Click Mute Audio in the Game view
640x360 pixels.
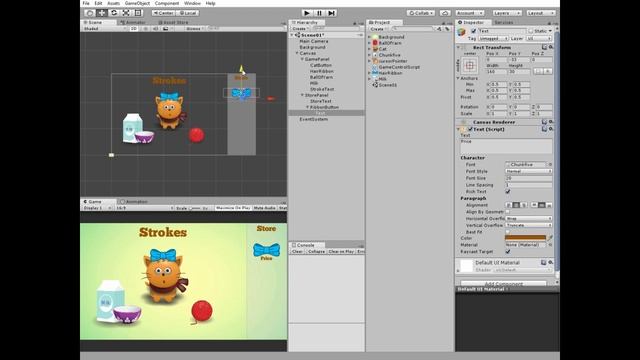(x=264, y=208)
